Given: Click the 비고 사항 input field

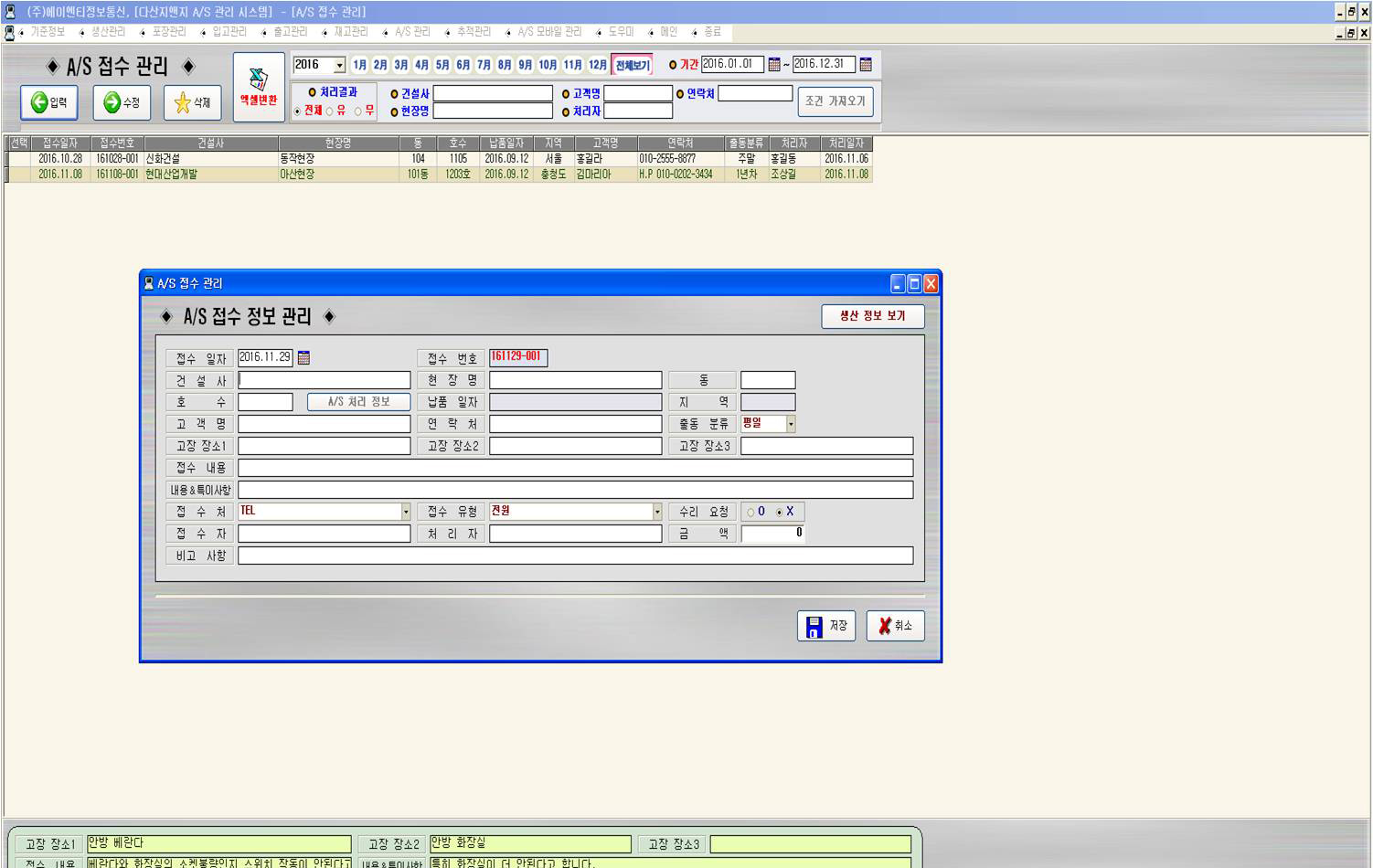Looking at the screenshot, I should pyautogui.click(x=576, y=556).
